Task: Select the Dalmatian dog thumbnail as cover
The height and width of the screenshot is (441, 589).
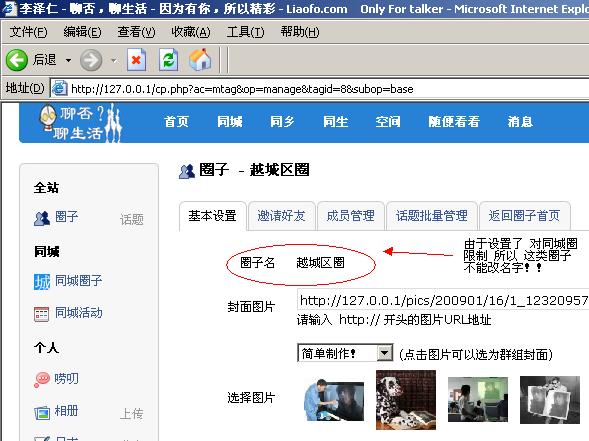Action: coord(406,400)
